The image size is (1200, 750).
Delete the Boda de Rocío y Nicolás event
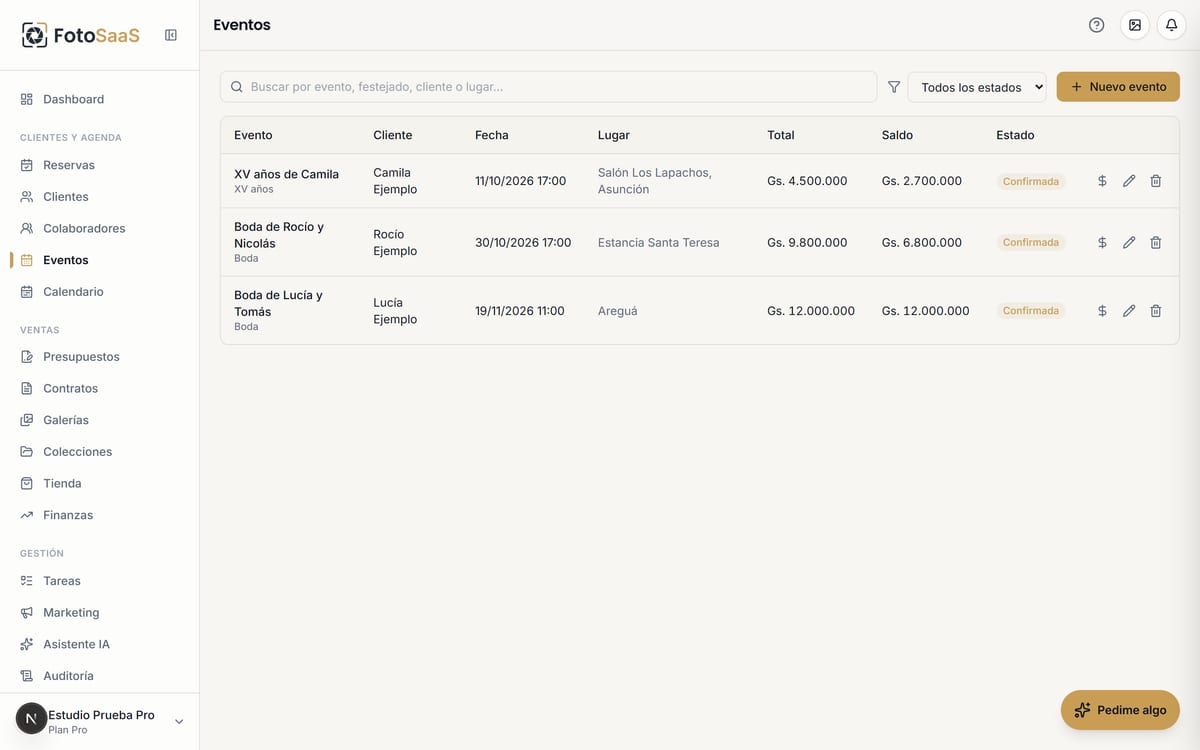1156,242
